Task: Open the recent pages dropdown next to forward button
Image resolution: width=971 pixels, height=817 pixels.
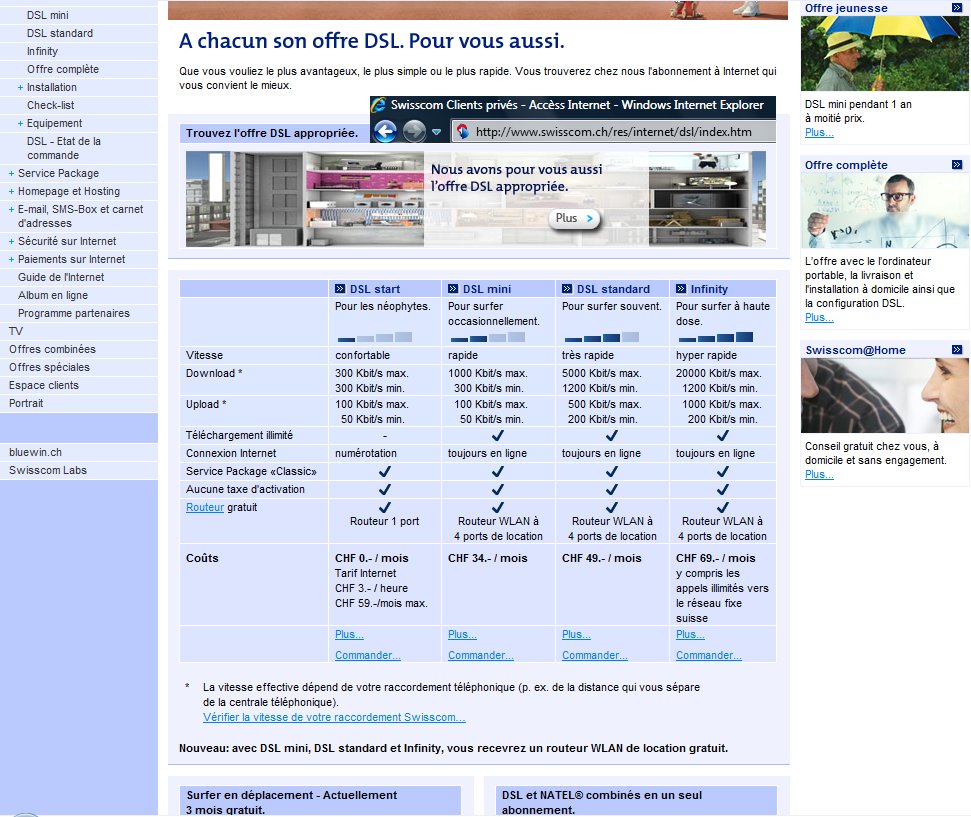Action: coord(437,132)
